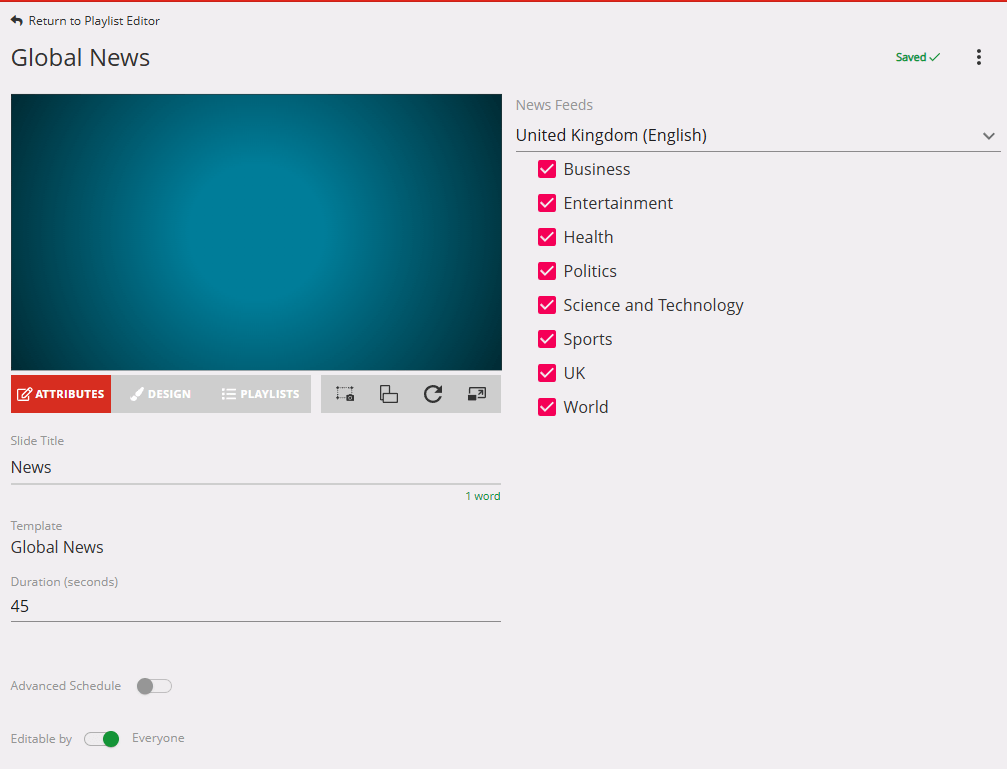Open the three-dot more options menu
The height and width of the screenshot is (769, 1007).
[x=979, y=58]
